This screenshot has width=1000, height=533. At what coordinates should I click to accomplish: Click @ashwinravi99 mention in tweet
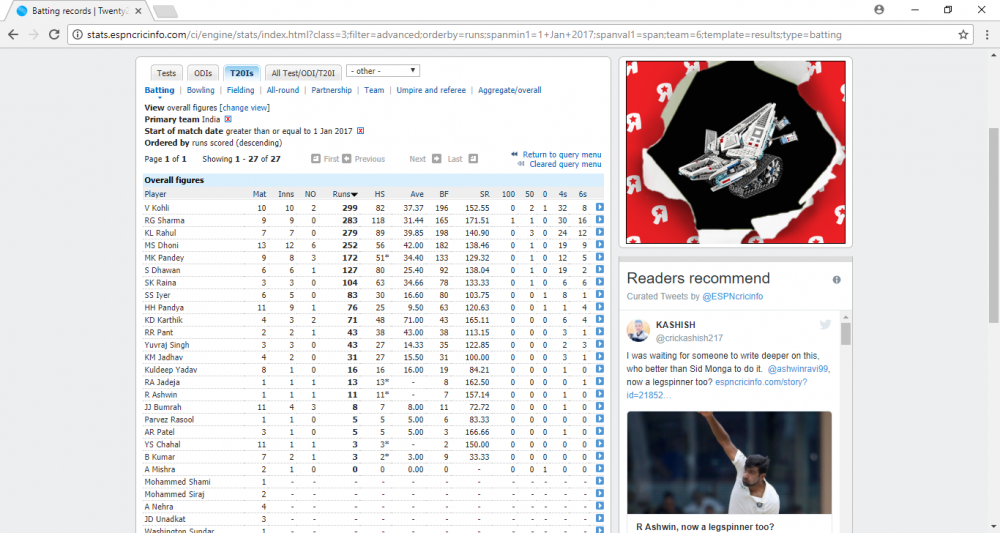(798, 369)
